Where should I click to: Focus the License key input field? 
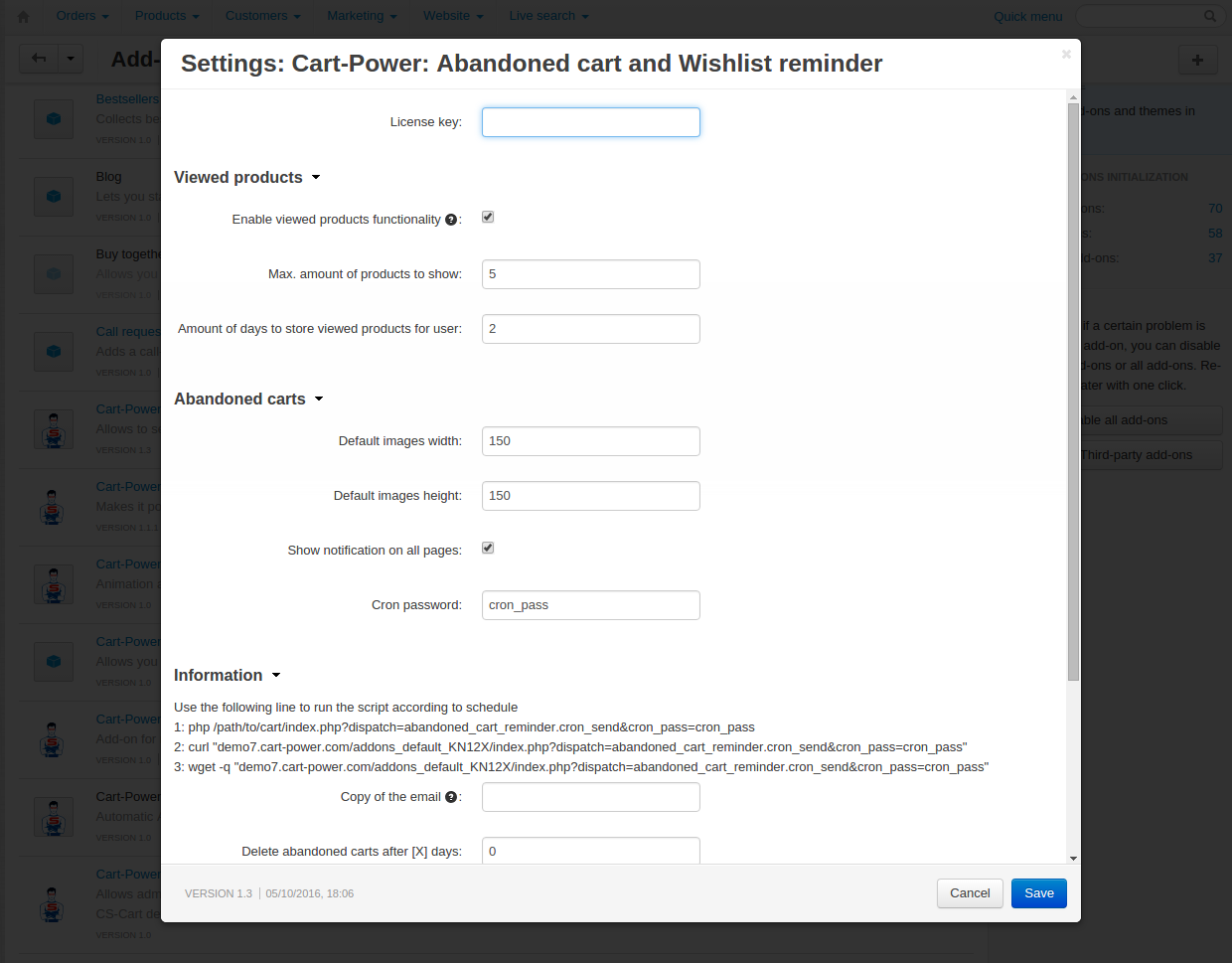tap(591, 122)
